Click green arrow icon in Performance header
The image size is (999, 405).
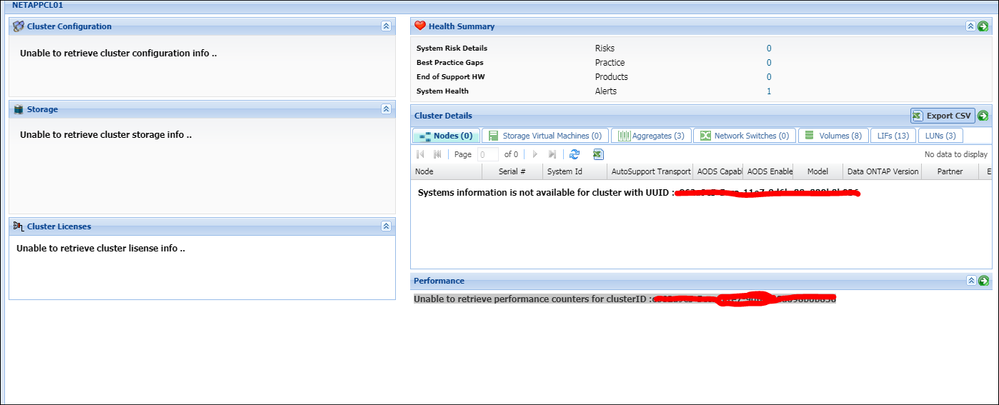(x=983, y=282)
